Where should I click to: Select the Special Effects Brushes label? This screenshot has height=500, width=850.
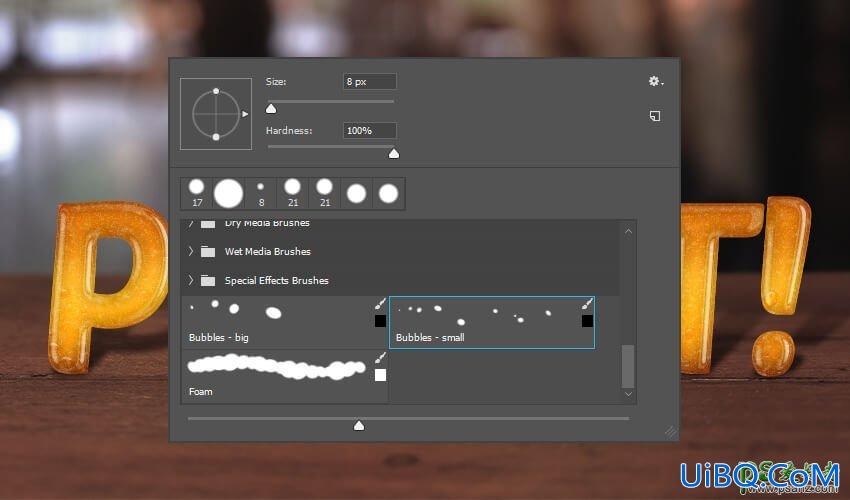(x=276, y=280)
